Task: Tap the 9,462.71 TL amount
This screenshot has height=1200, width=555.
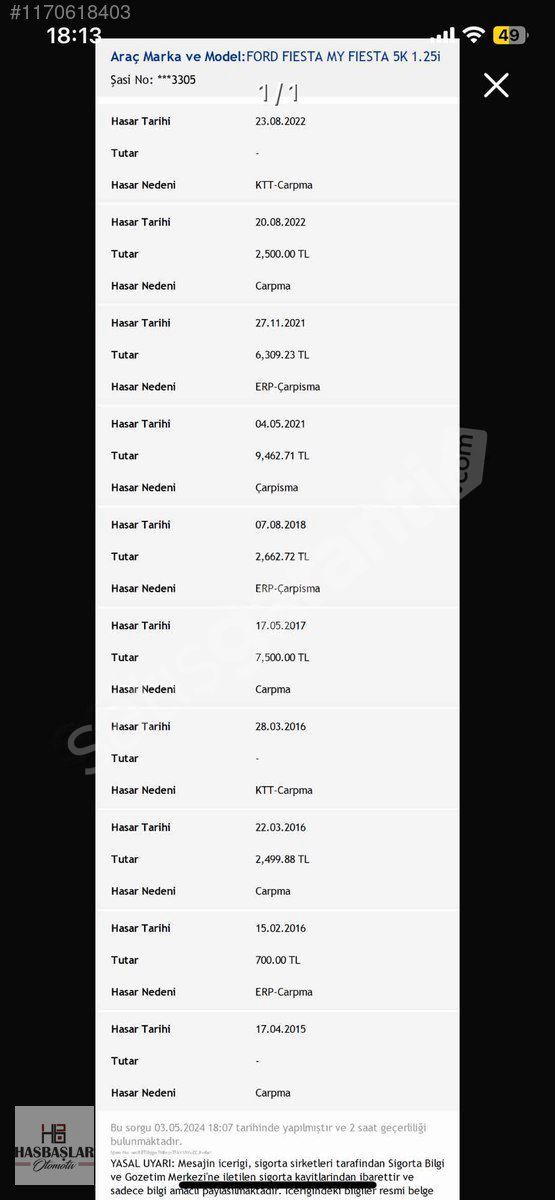Action: click(282, 456)
